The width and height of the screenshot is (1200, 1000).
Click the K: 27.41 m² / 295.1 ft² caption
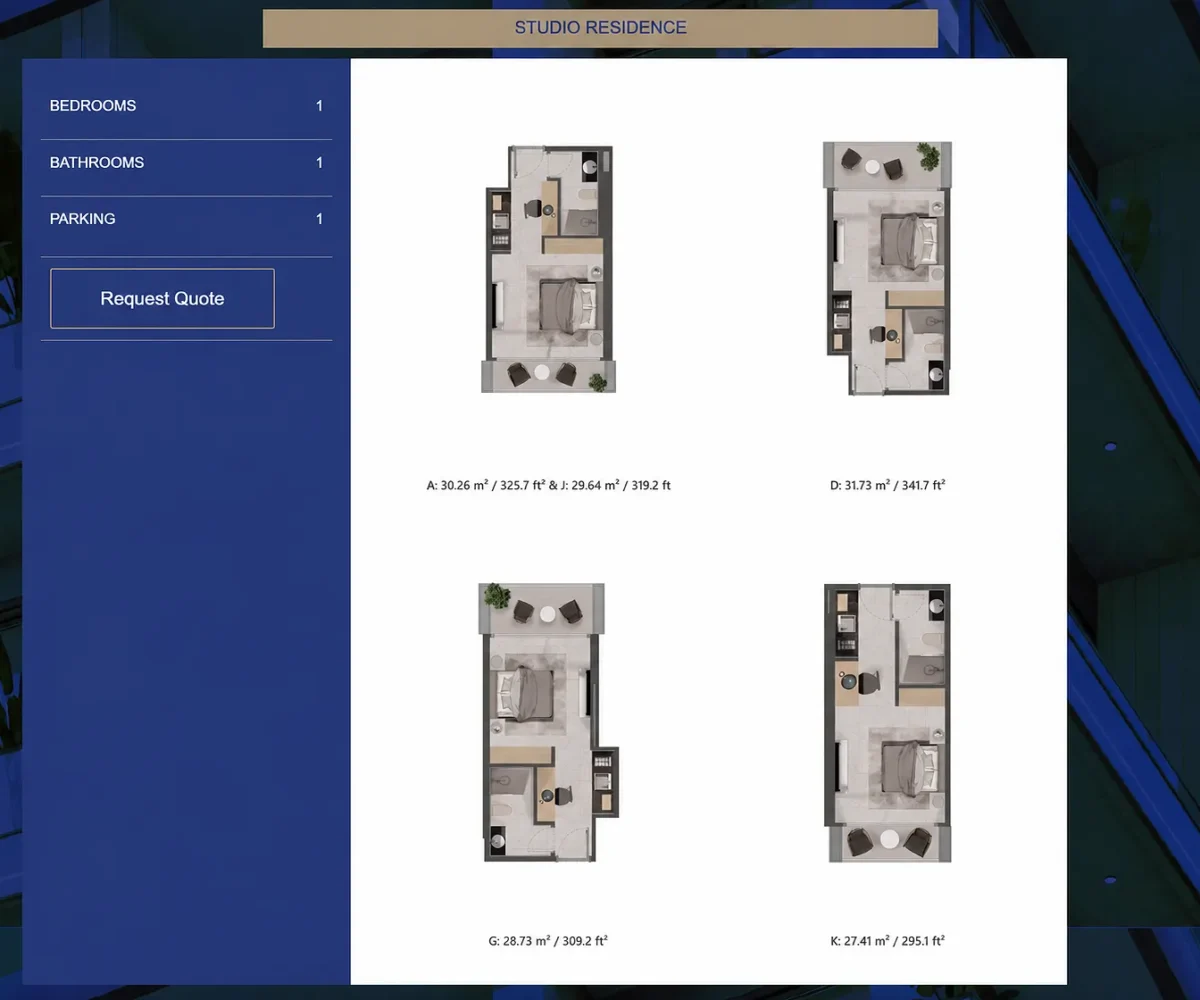click(887, 941)
